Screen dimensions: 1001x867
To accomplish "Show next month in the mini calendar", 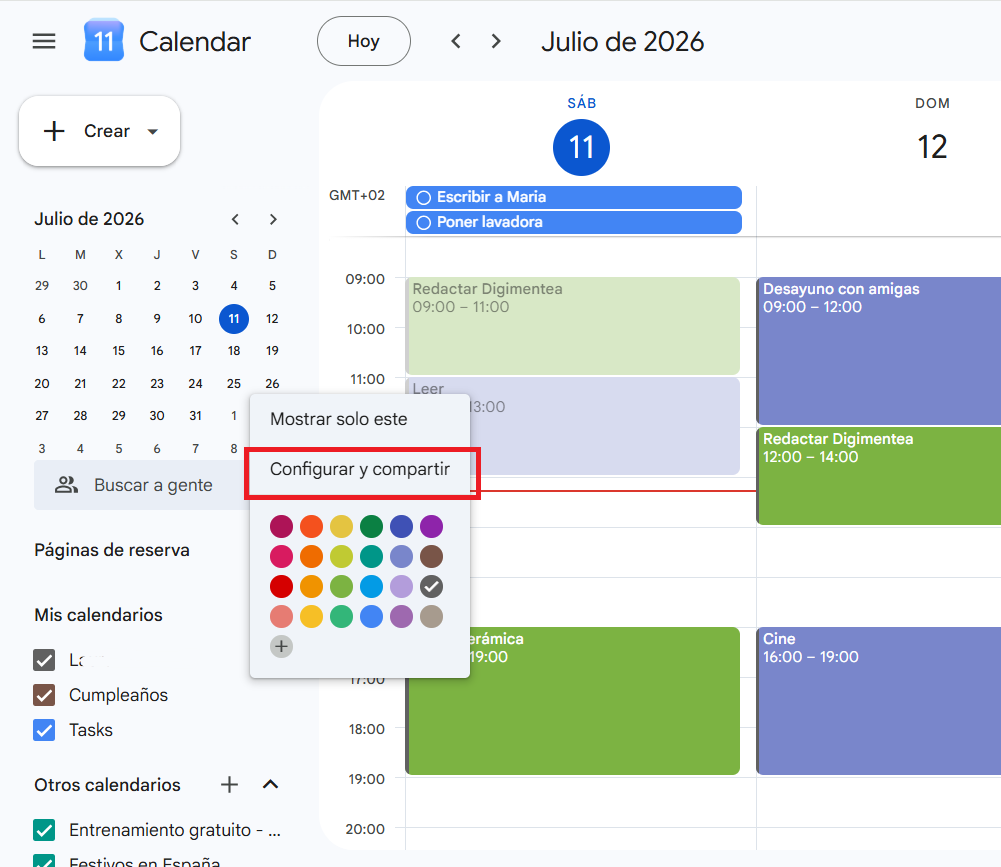I will pos(273,220).
